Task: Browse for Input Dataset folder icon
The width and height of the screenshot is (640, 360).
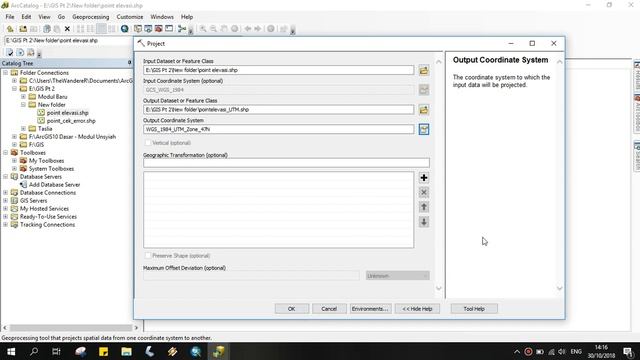Action: 424,70
